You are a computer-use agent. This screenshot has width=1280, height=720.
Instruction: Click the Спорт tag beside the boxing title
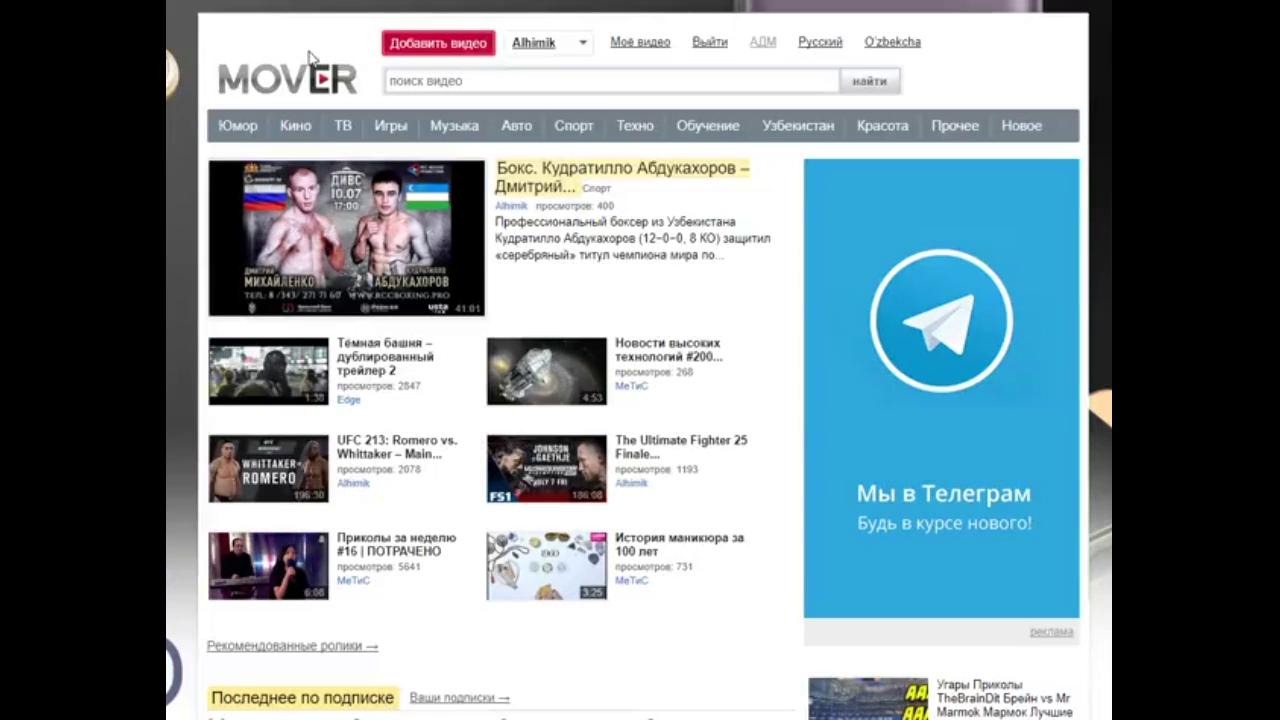[596, 189]
